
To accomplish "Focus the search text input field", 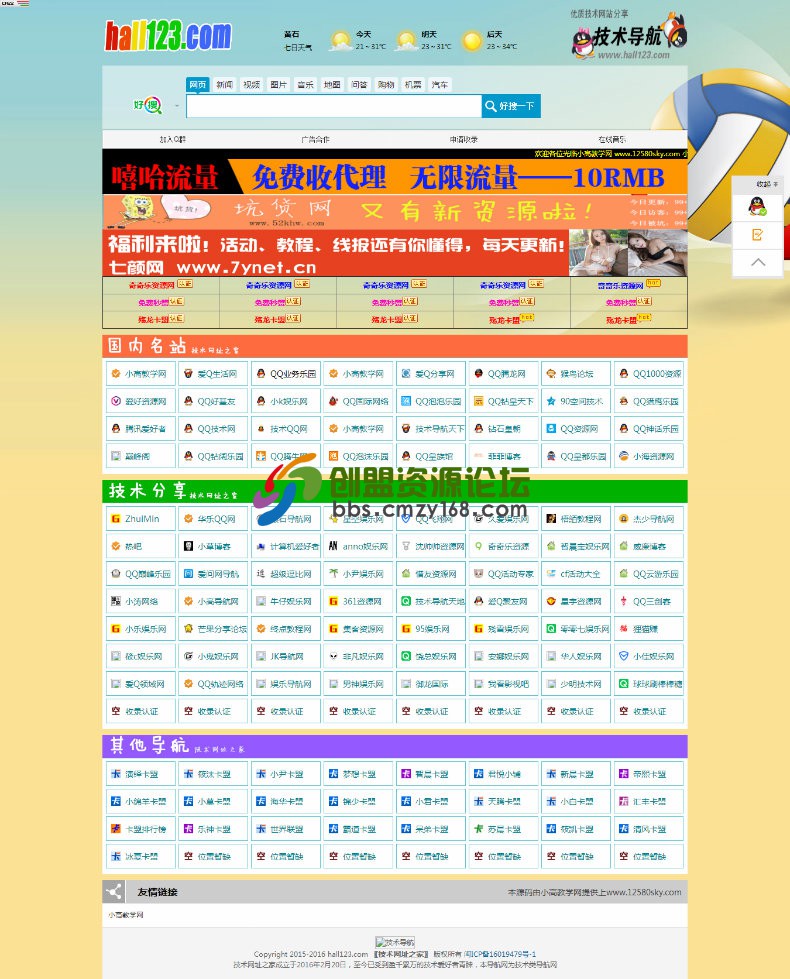I will pos(333,106).
